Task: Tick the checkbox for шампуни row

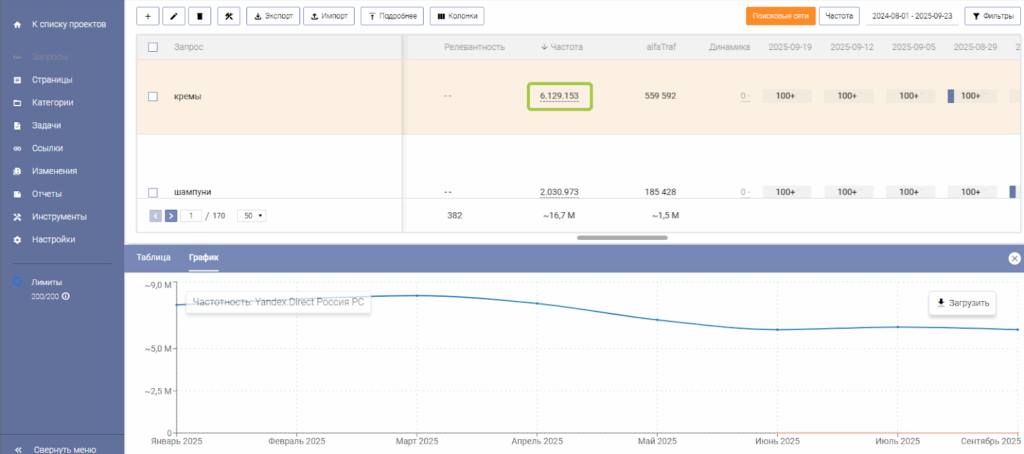Action: click(153, 192)
